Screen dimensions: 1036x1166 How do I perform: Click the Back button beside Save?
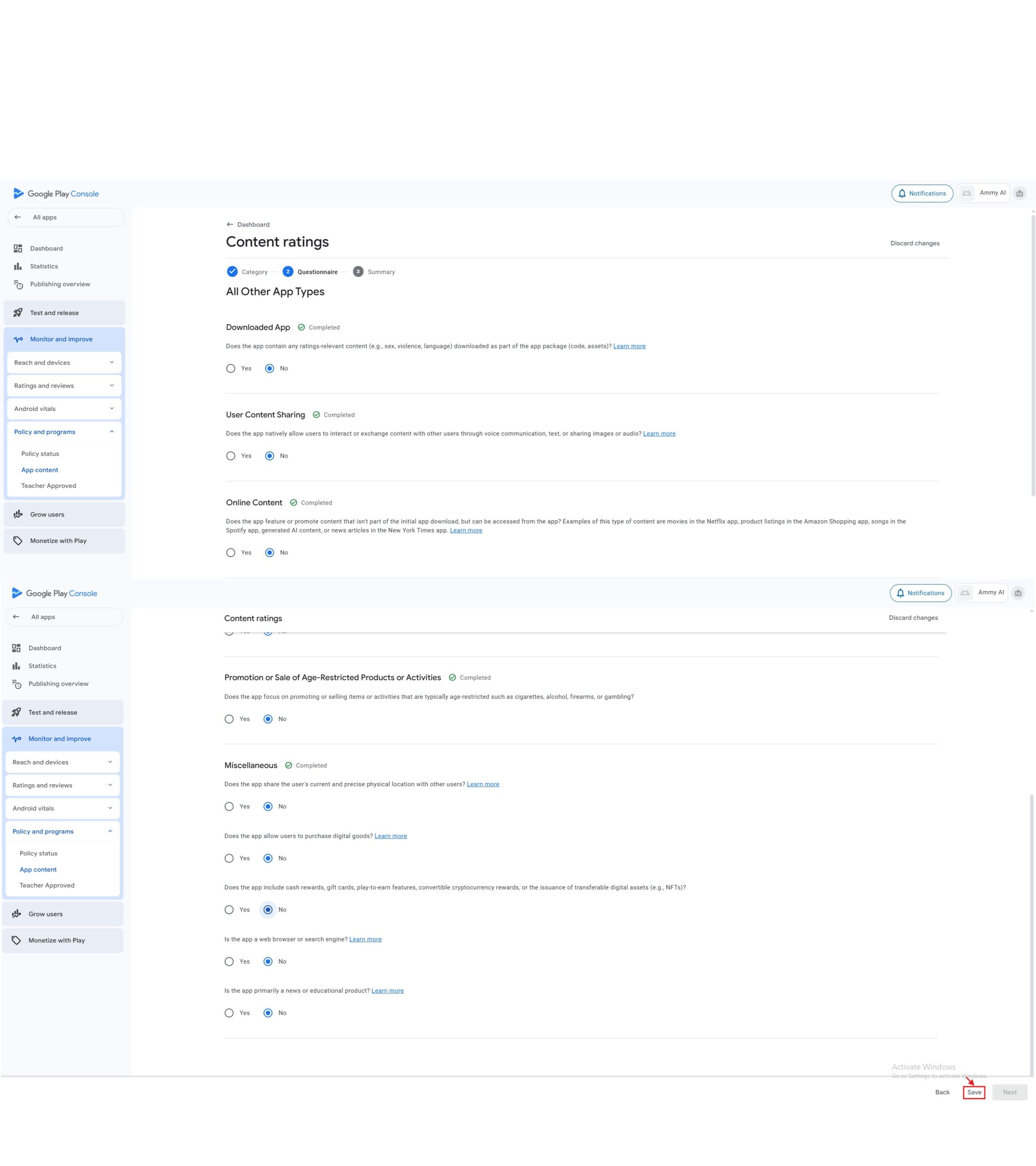[x=942, y=1092]
